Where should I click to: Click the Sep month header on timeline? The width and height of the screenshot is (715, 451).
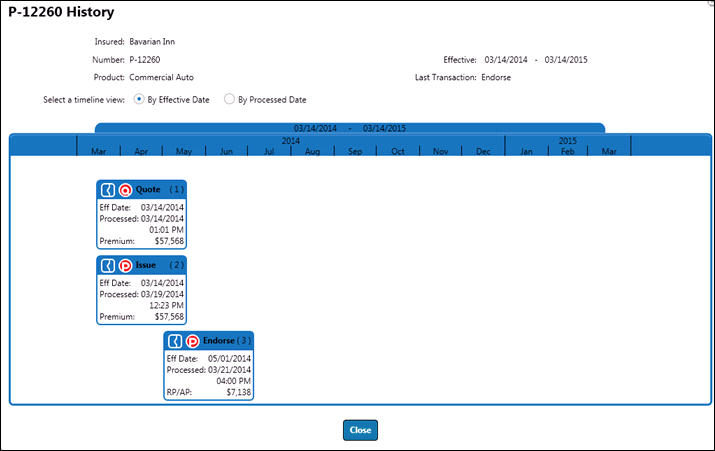[x=355, y=151]
